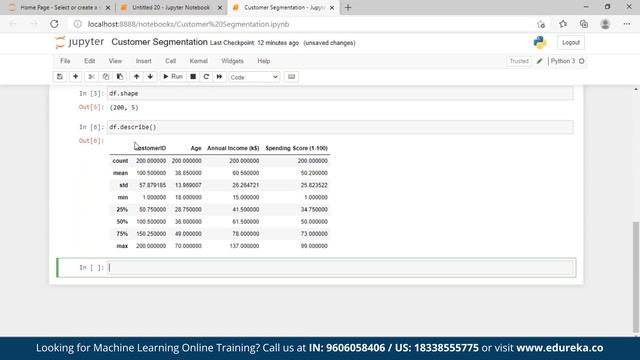Click the Age column header
The image size is (640, 360).
pyautogui.click(x=196, y=148)
